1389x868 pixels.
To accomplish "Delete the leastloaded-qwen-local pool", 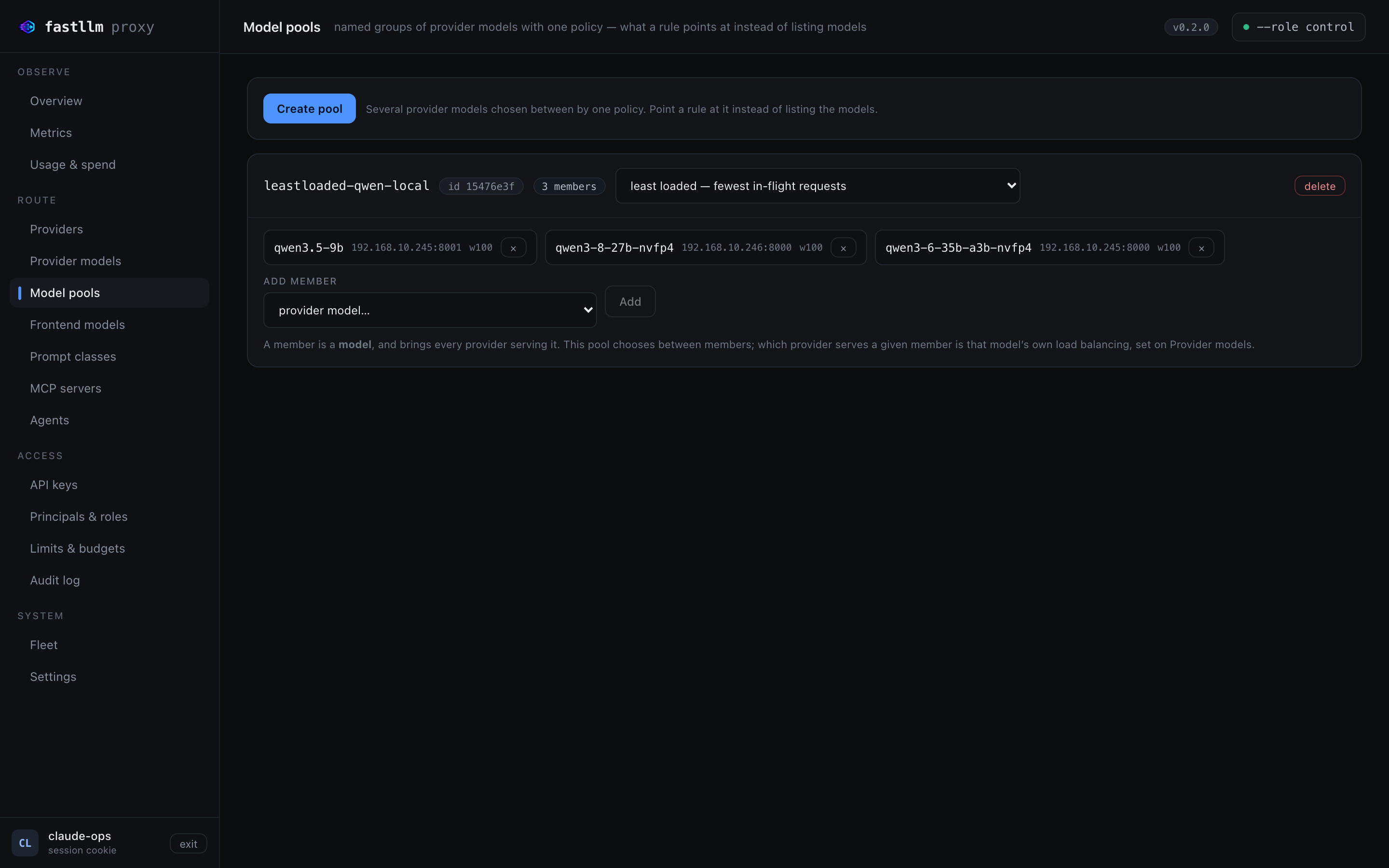I will 1320,186.
